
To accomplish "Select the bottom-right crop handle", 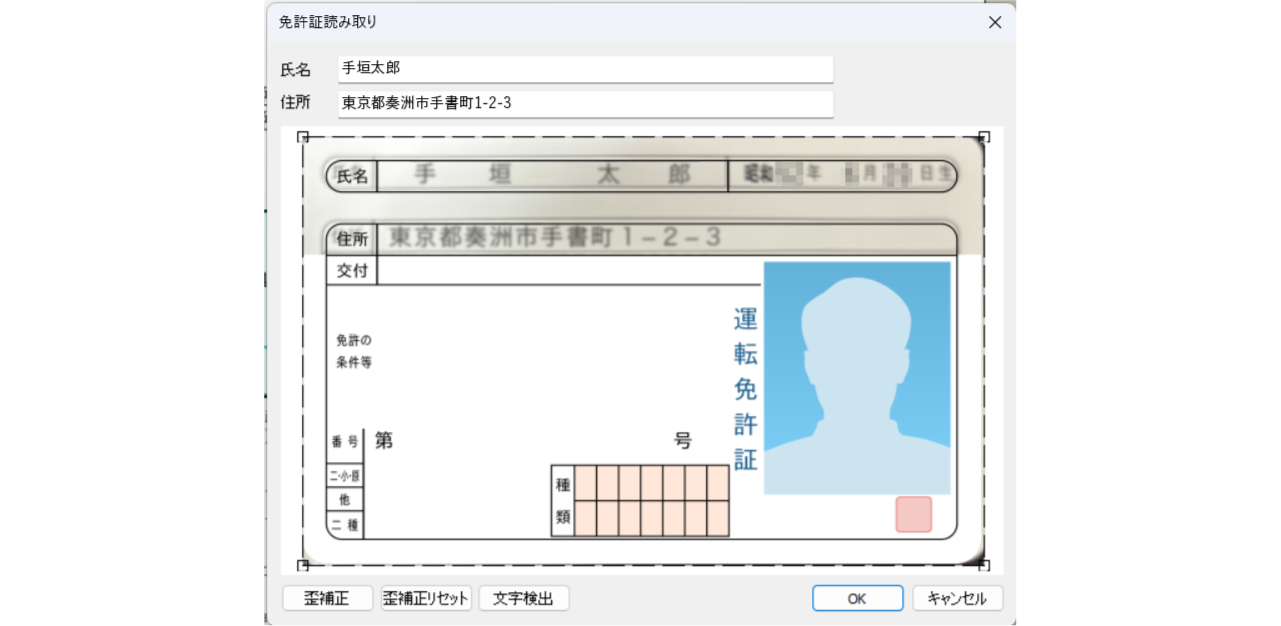I will point(984,563).
